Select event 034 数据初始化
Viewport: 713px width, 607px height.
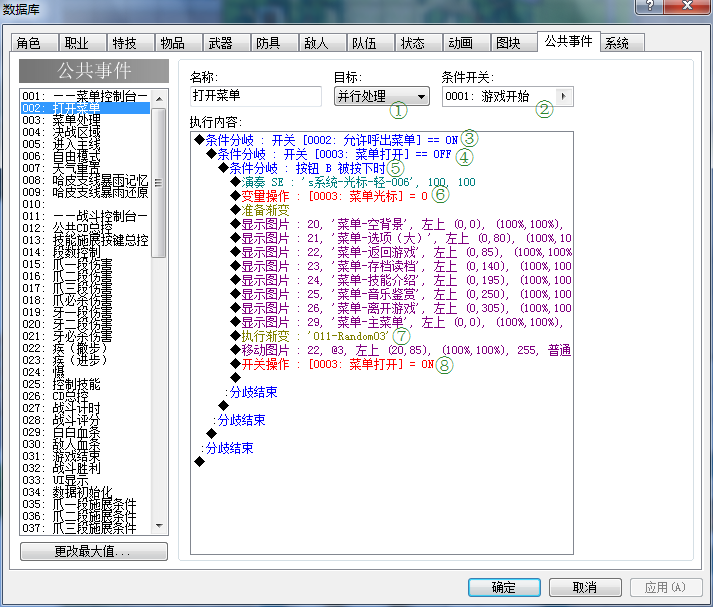[x=85, y=492]
